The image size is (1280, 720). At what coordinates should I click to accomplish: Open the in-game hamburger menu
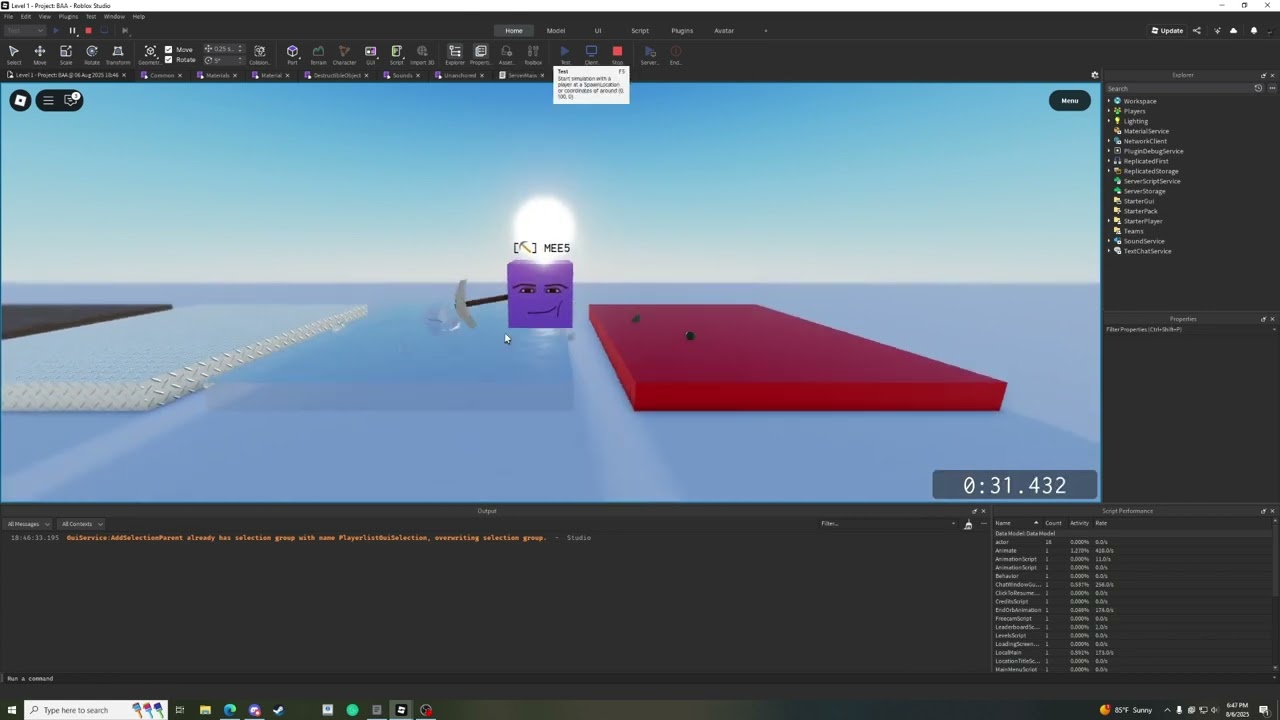point(48,100)
